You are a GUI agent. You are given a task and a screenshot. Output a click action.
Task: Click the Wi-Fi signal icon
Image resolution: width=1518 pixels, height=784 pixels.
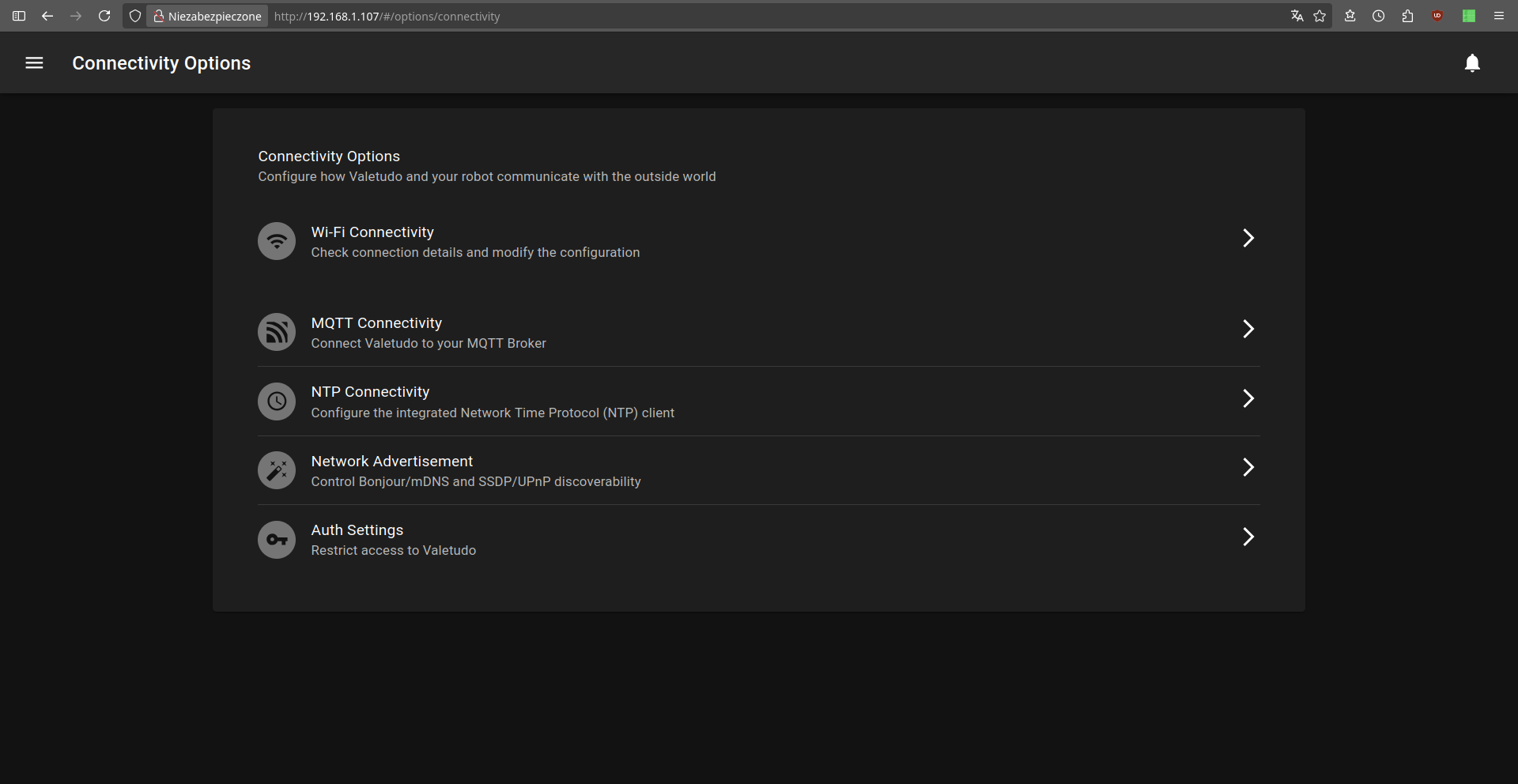277,241
